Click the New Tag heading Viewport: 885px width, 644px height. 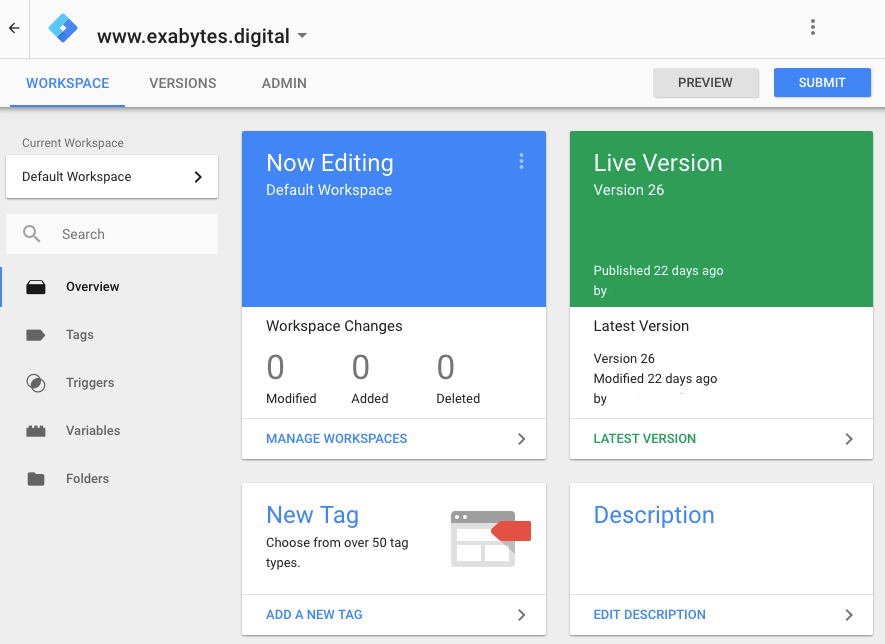point(313,515)
